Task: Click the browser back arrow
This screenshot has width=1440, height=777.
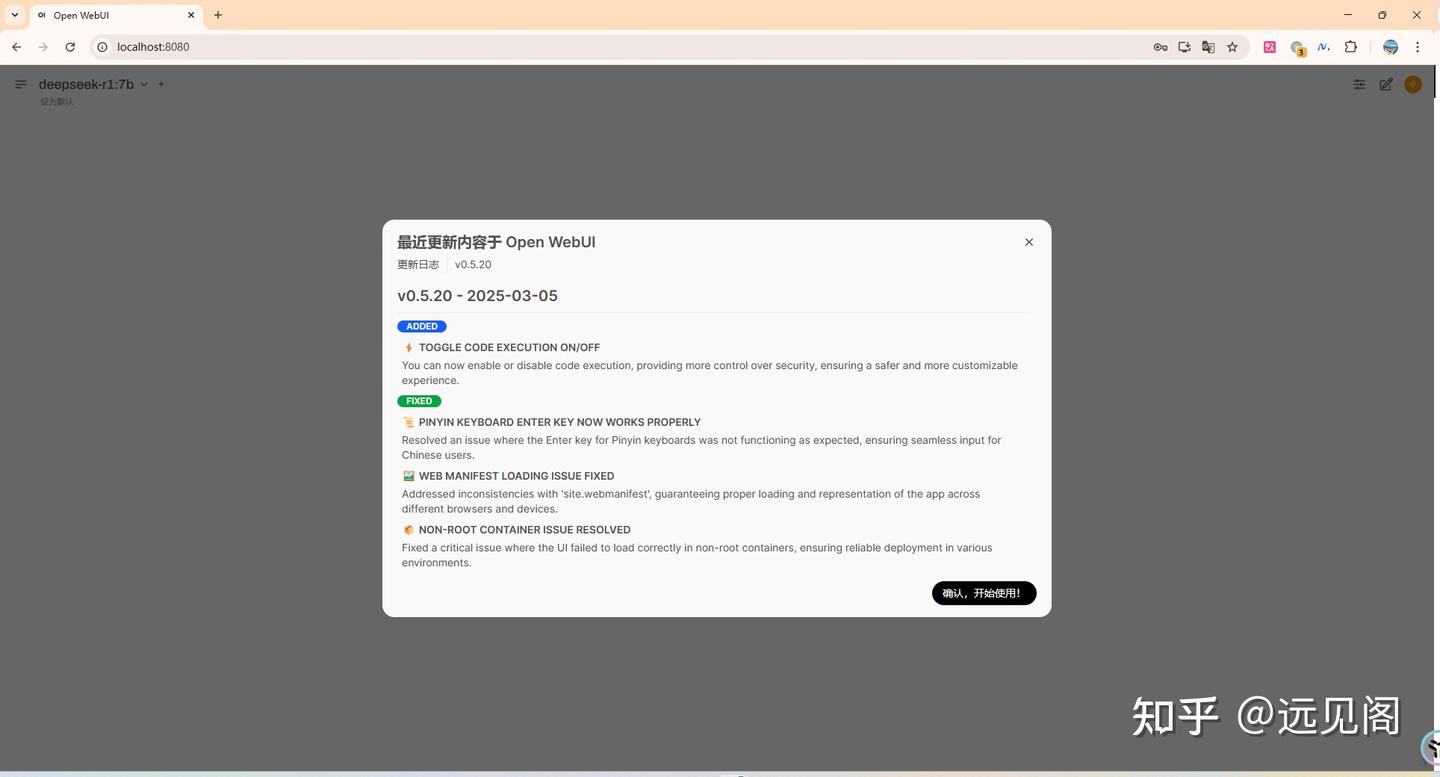Action: click(x=16, y=46)
